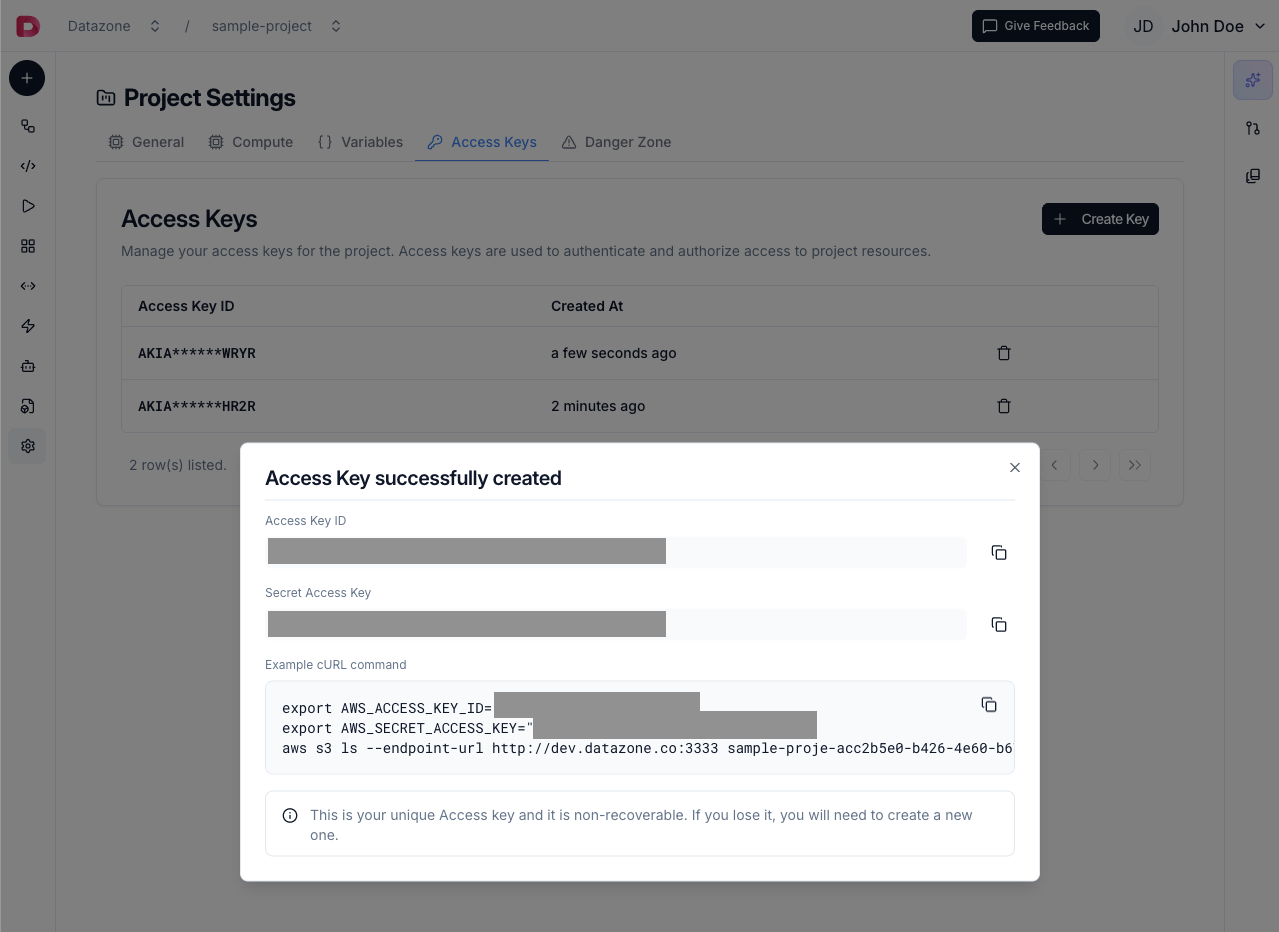This screenshot has height=932, width=1279.
Task: Open the library/docs icon on the right sidebar
Action: [x=1252, y=176]
